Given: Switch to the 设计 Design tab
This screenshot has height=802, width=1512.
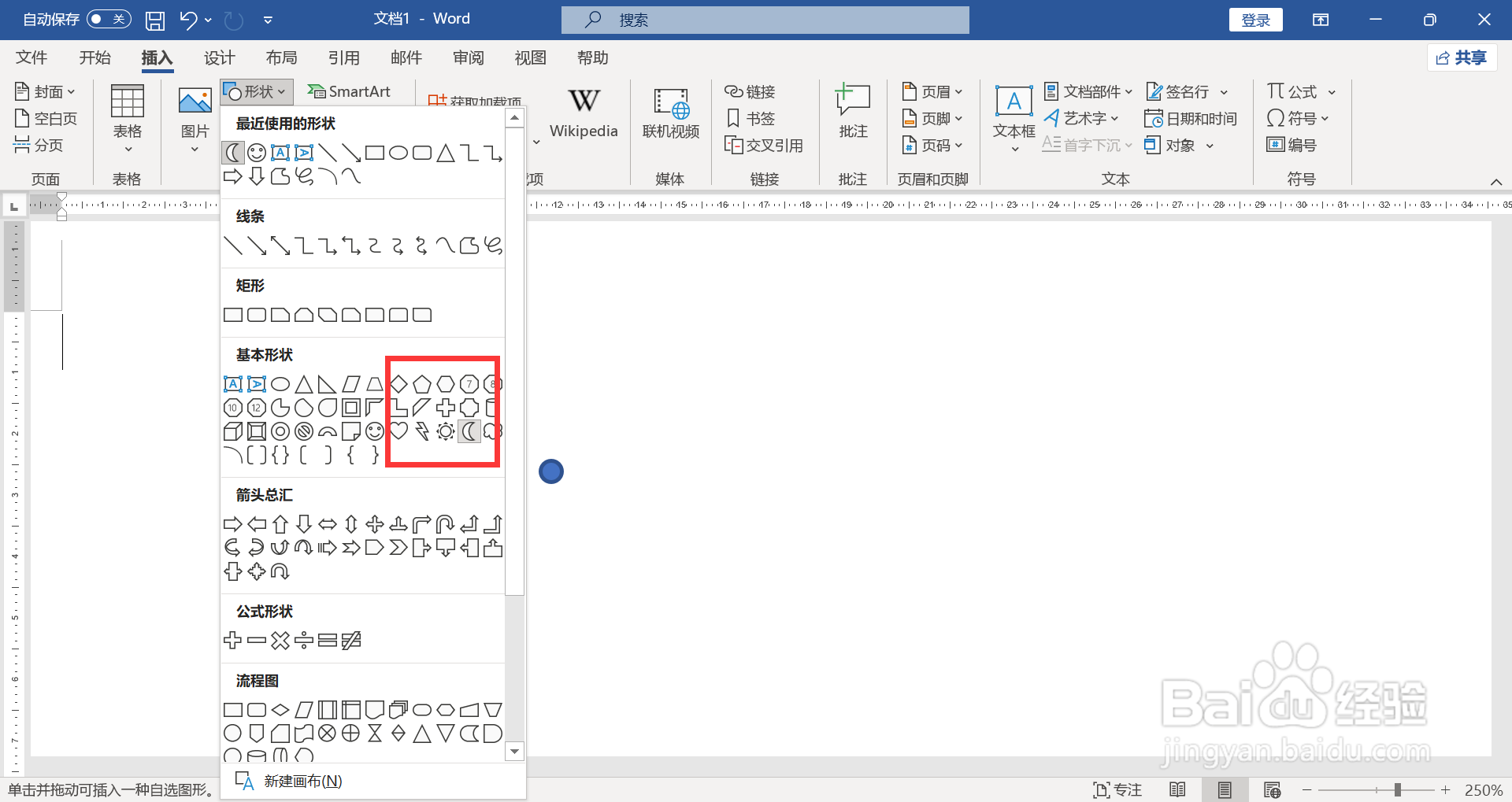Looking at the screenshot, I should tap(219, 57).
